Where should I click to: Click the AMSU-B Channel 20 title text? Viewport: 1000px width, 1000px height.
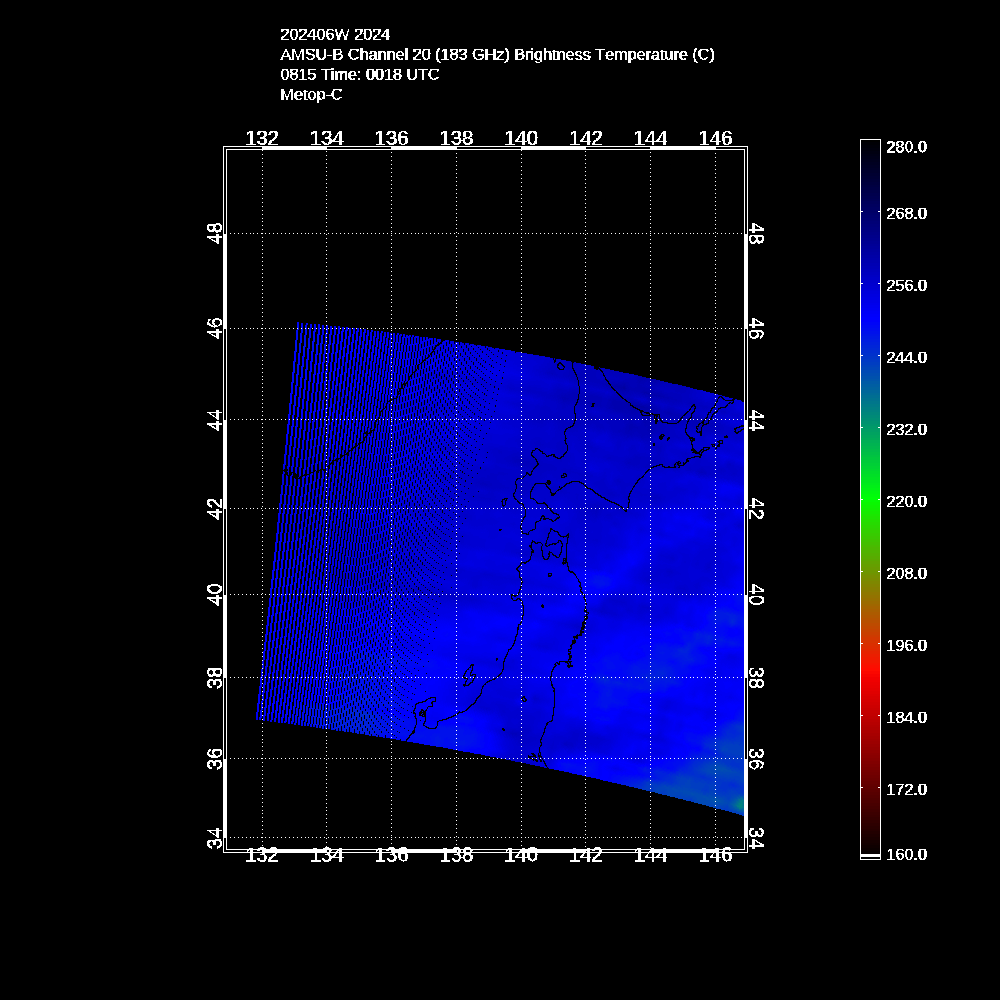tap(497, 55)
